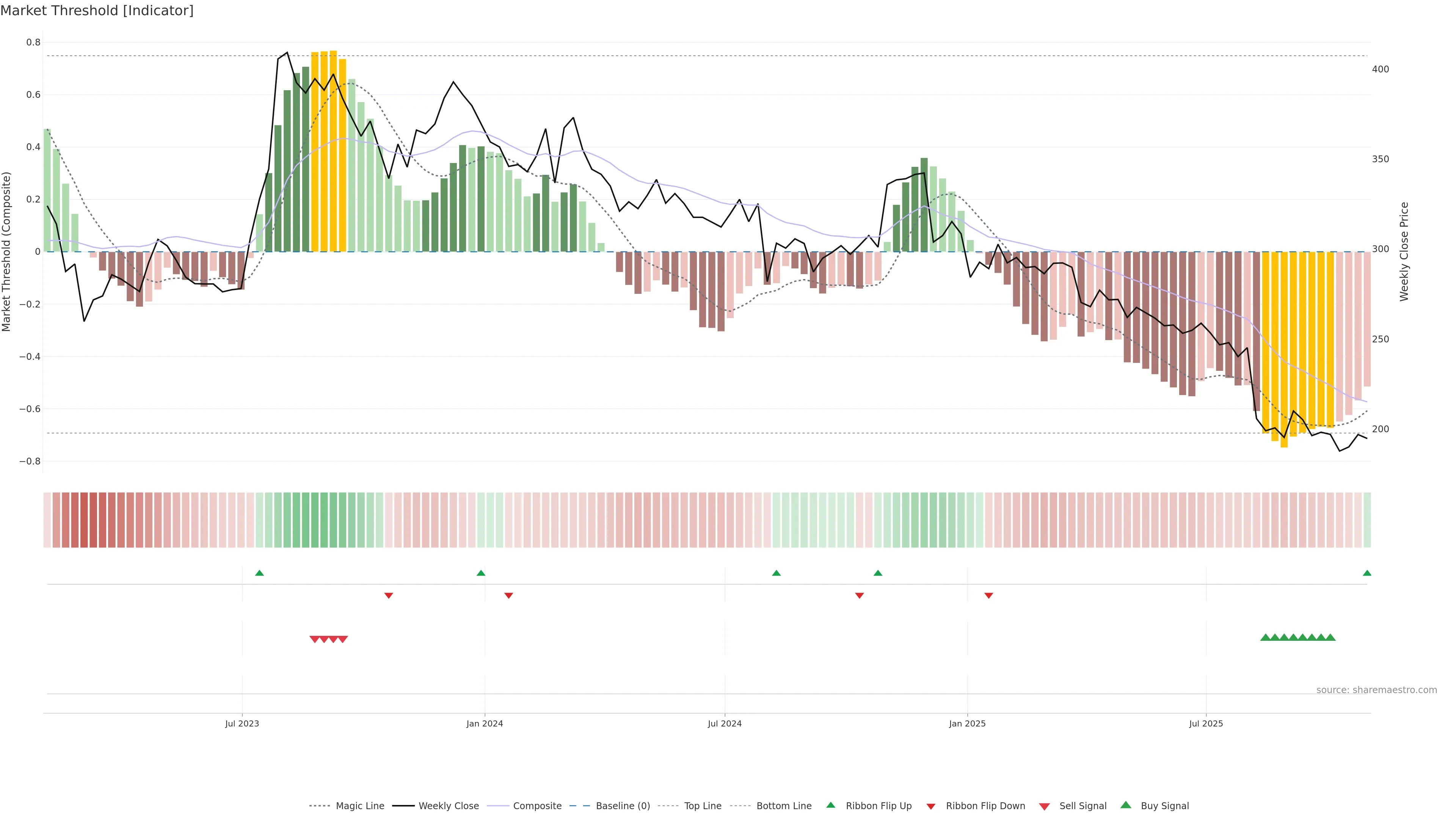1456x819 pixels.
Task: Click the Ribbon Flip Up legend triangle icon
Action: coord(830,805)
